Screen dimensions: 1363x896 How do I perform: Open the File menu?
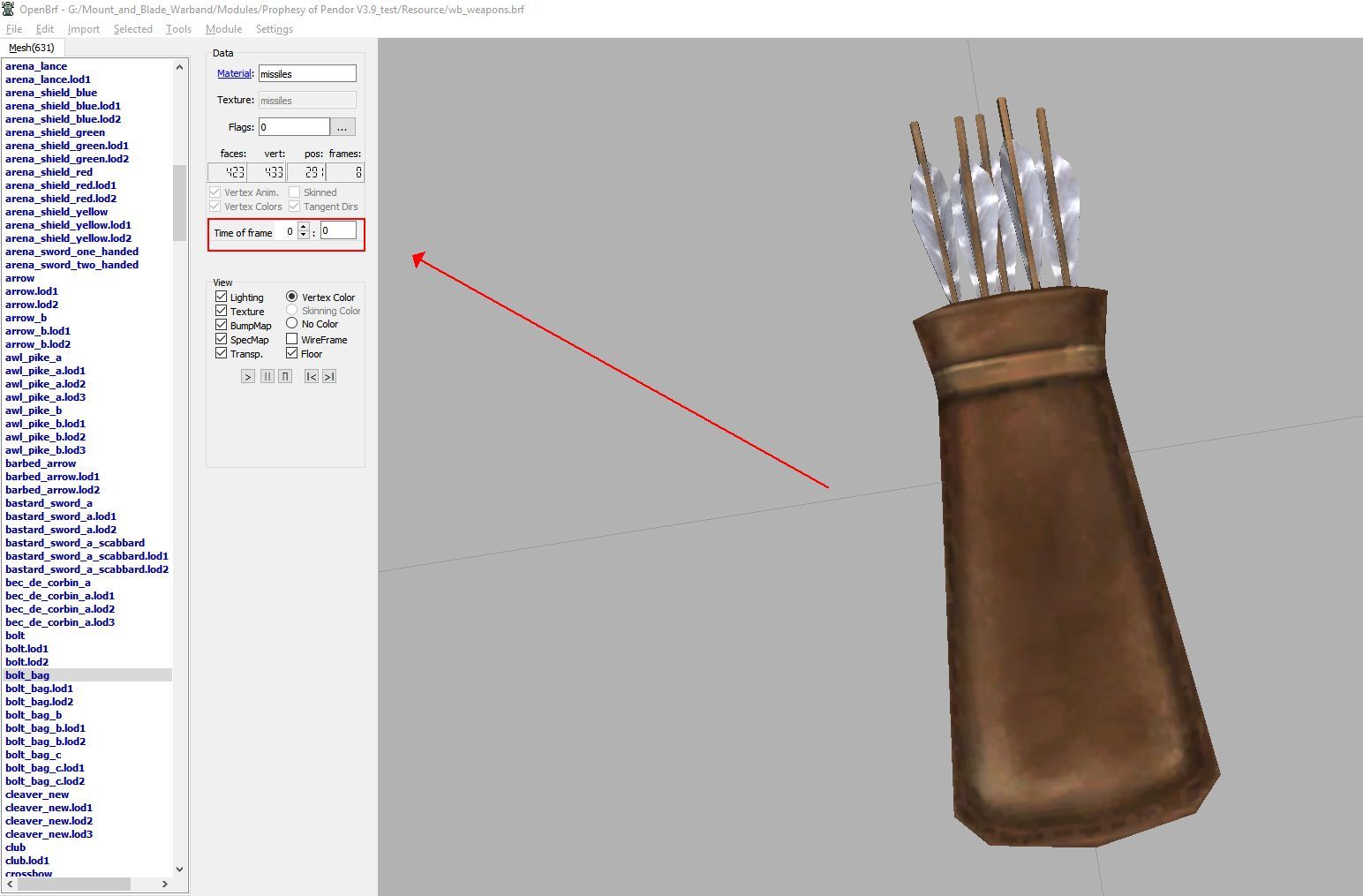[x=14, y=29]
